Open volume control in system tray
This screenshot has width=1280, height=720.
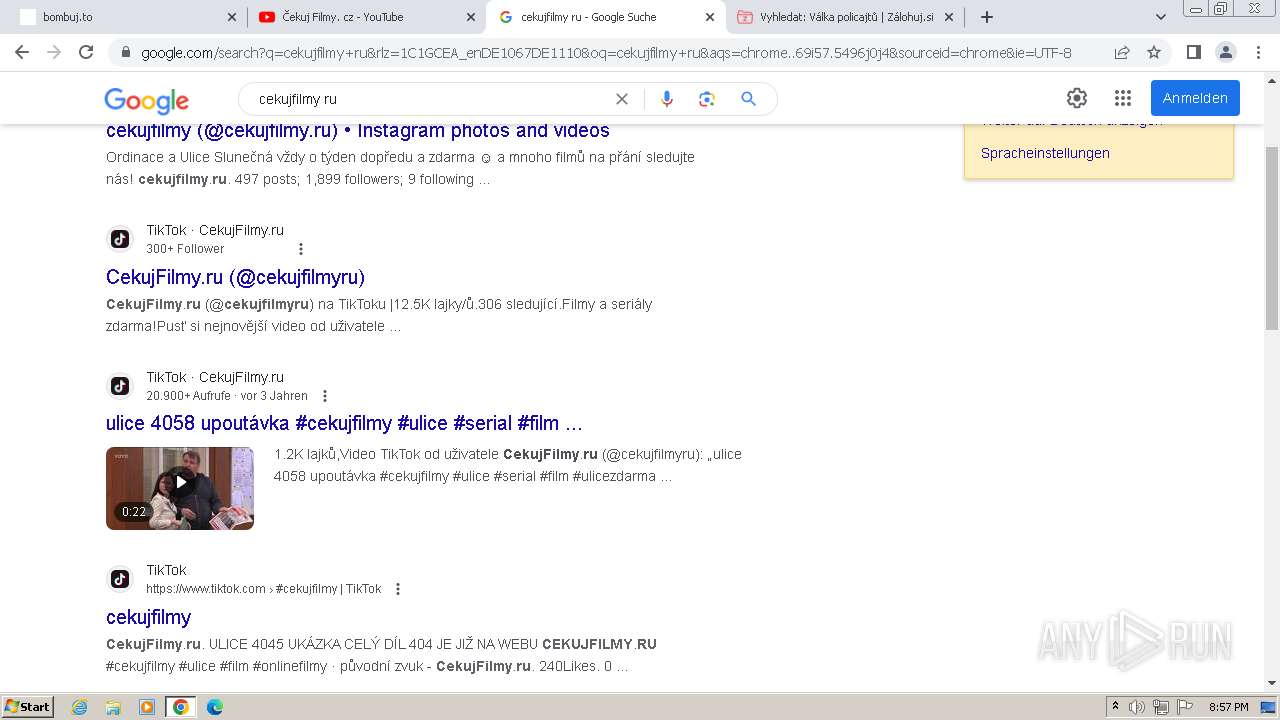(x=1137, y=707)
